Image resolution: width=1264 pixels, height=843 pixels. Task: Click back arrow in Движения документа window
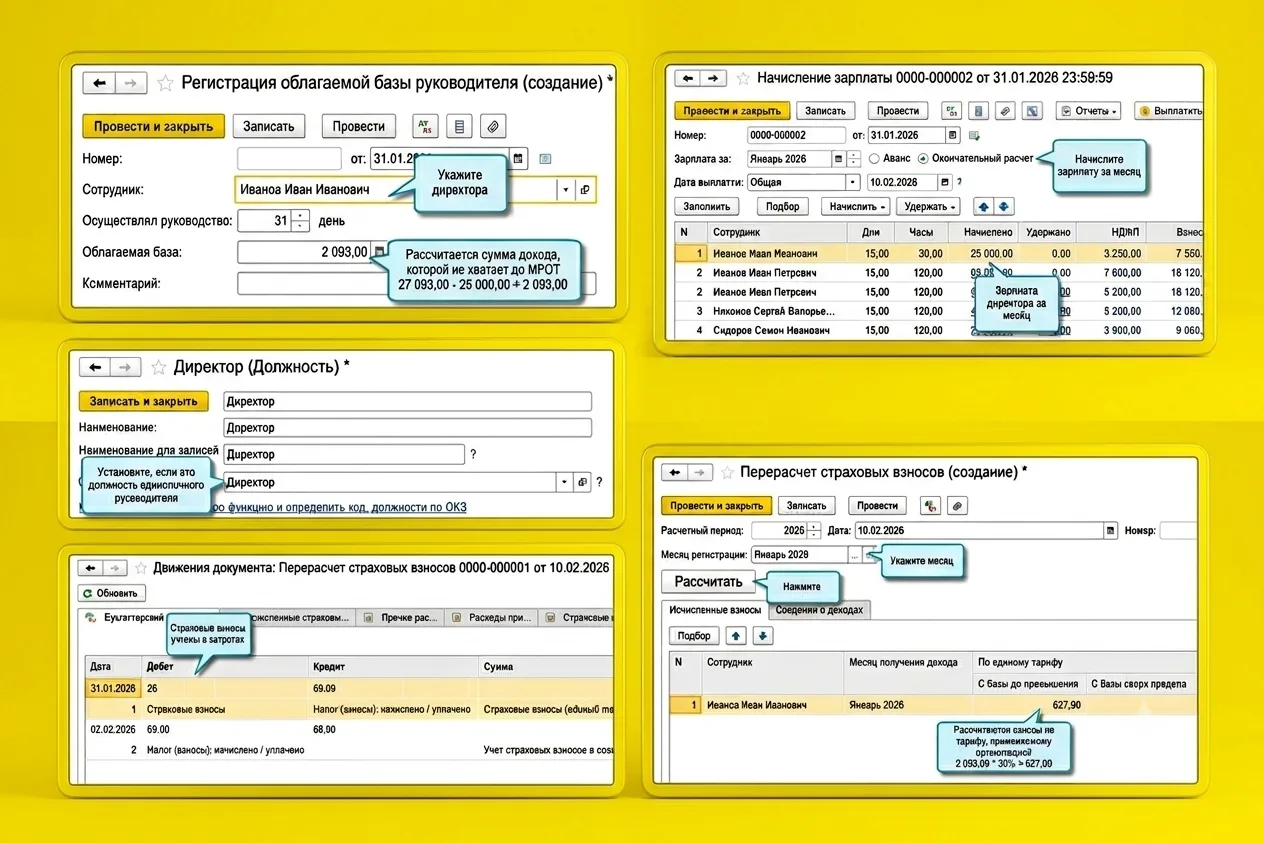tap(91, 568)
